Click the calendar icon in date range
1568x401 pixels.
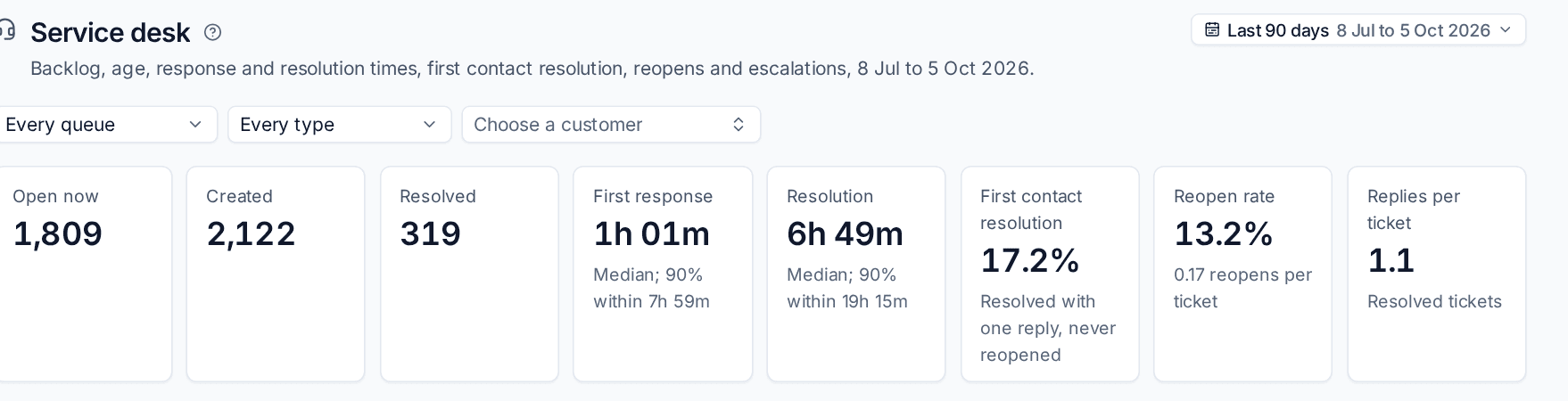pos(1212,30)
